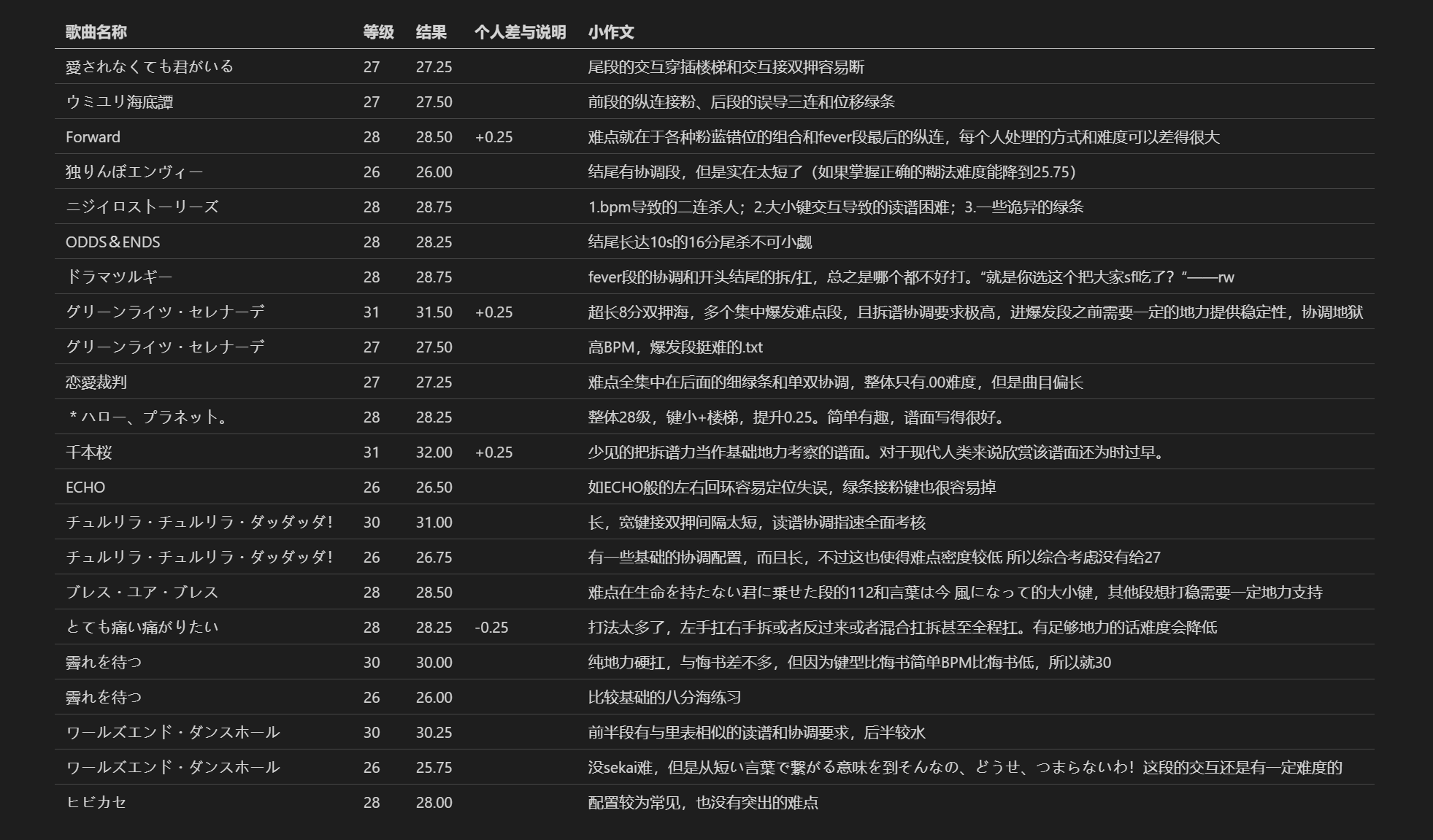Image resolution: width=1433 pixels, height=840 pixels.
Task: Select song name ウミユリ海底譚
Action: pyautogui.click(x=120, y=101)
